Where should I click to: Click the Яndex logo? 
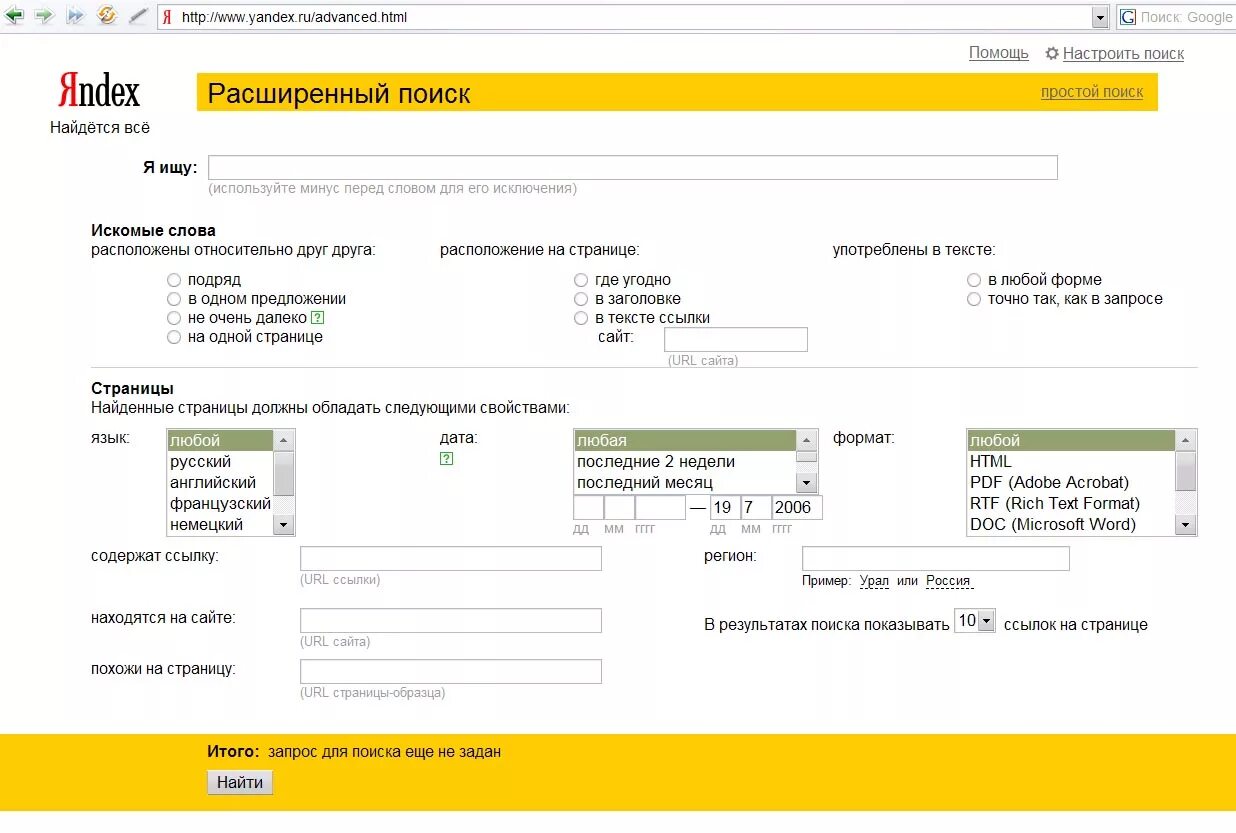click(99, 91)
